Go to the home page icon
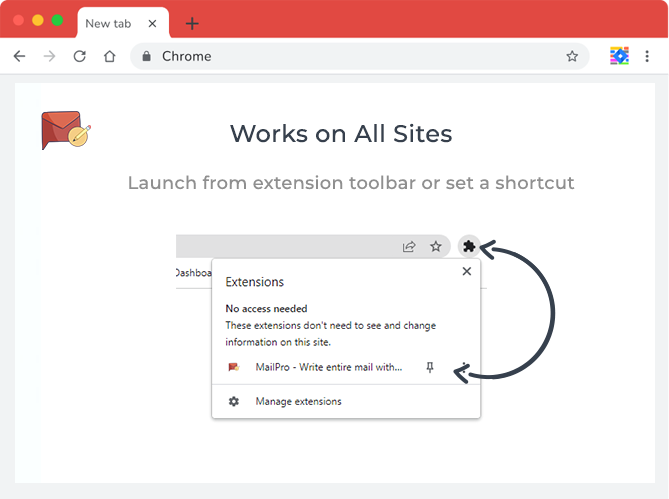Screen dimensions: 669x499 pyautogui.click(x=109, y=57)
